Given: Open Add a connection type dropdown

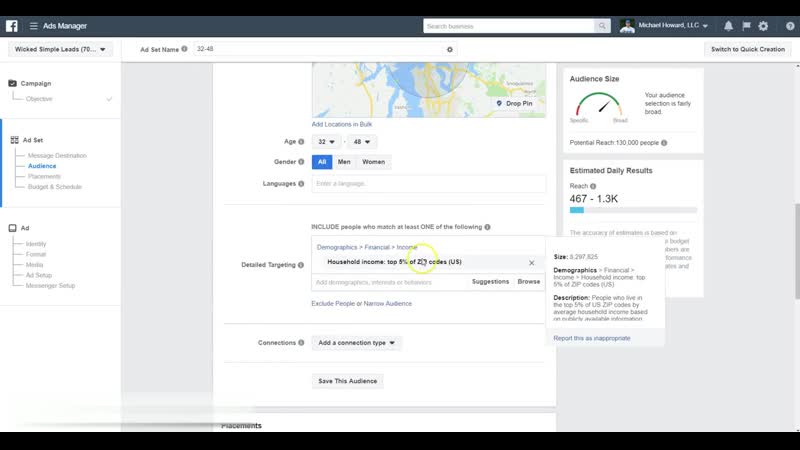Looking at the screenshot, I should click(x=356, y=343).
